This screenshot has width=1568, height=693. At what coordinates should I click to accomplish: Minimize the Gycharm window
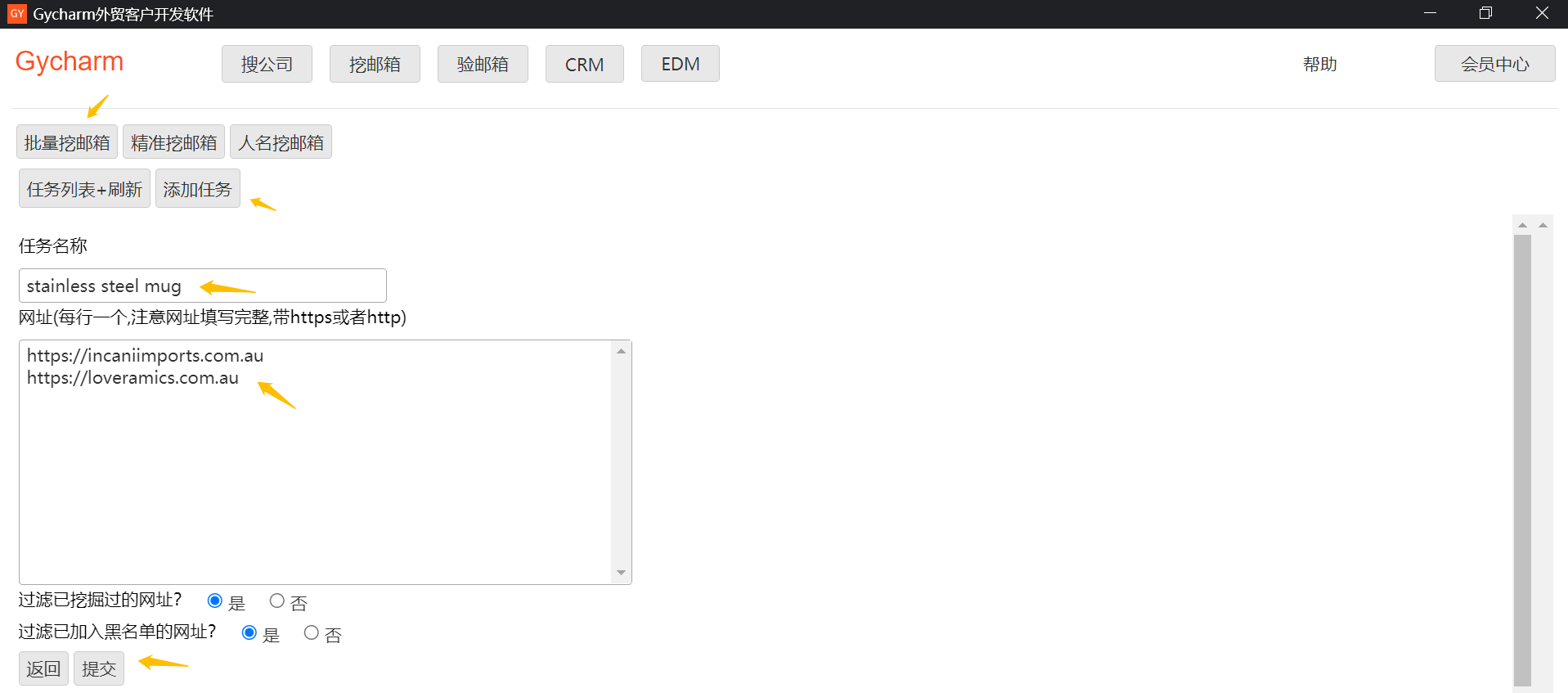click(1430, 13)
